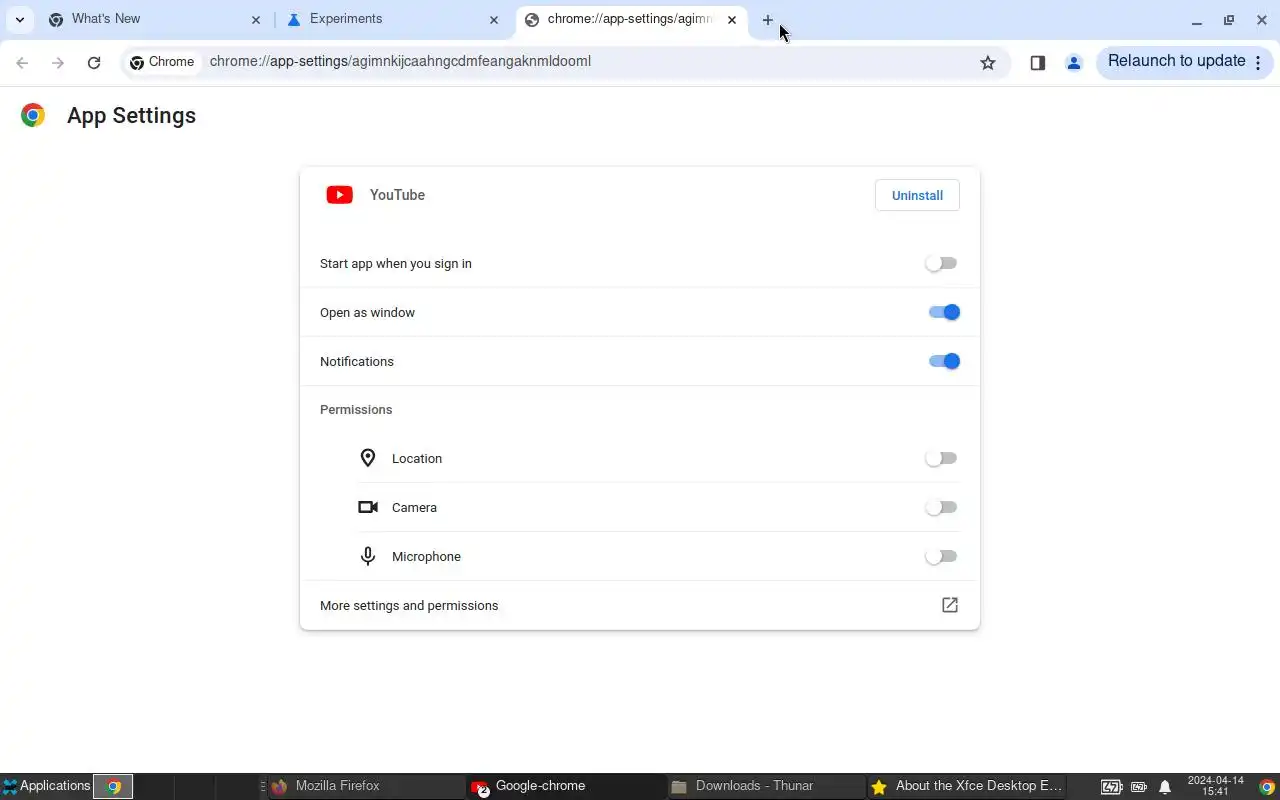Toggle Start app when you sign in

(x=941, y=263)
